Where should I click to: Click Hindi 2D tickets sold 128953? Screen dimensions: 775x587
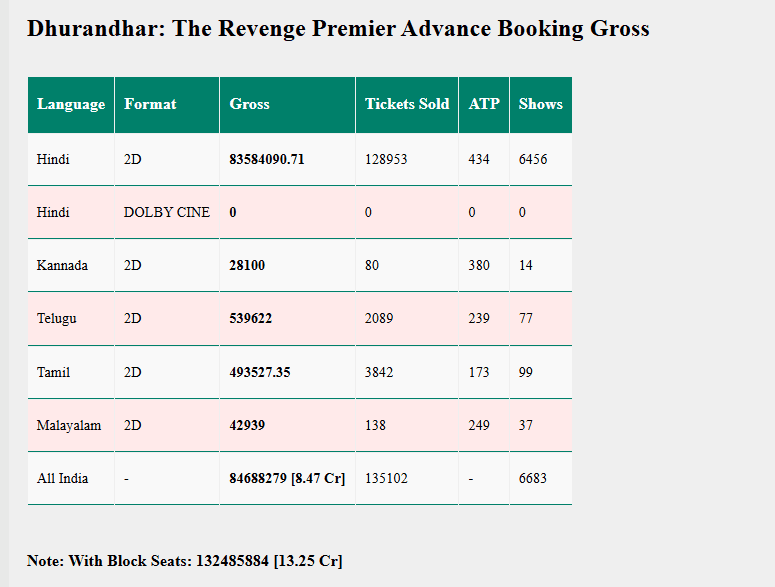(386, 159)
